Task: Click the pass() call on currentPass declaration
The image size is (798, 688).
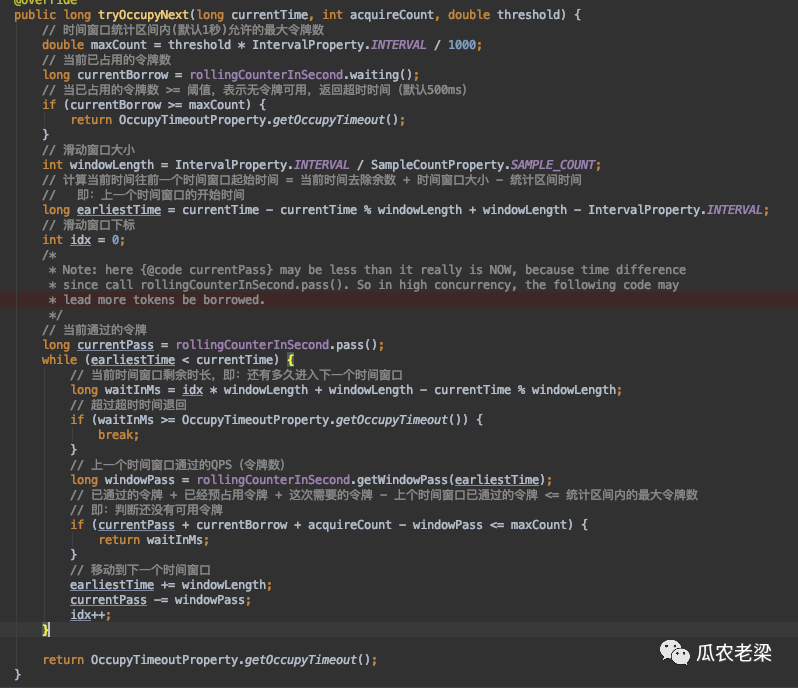Action: click(356, 345)
